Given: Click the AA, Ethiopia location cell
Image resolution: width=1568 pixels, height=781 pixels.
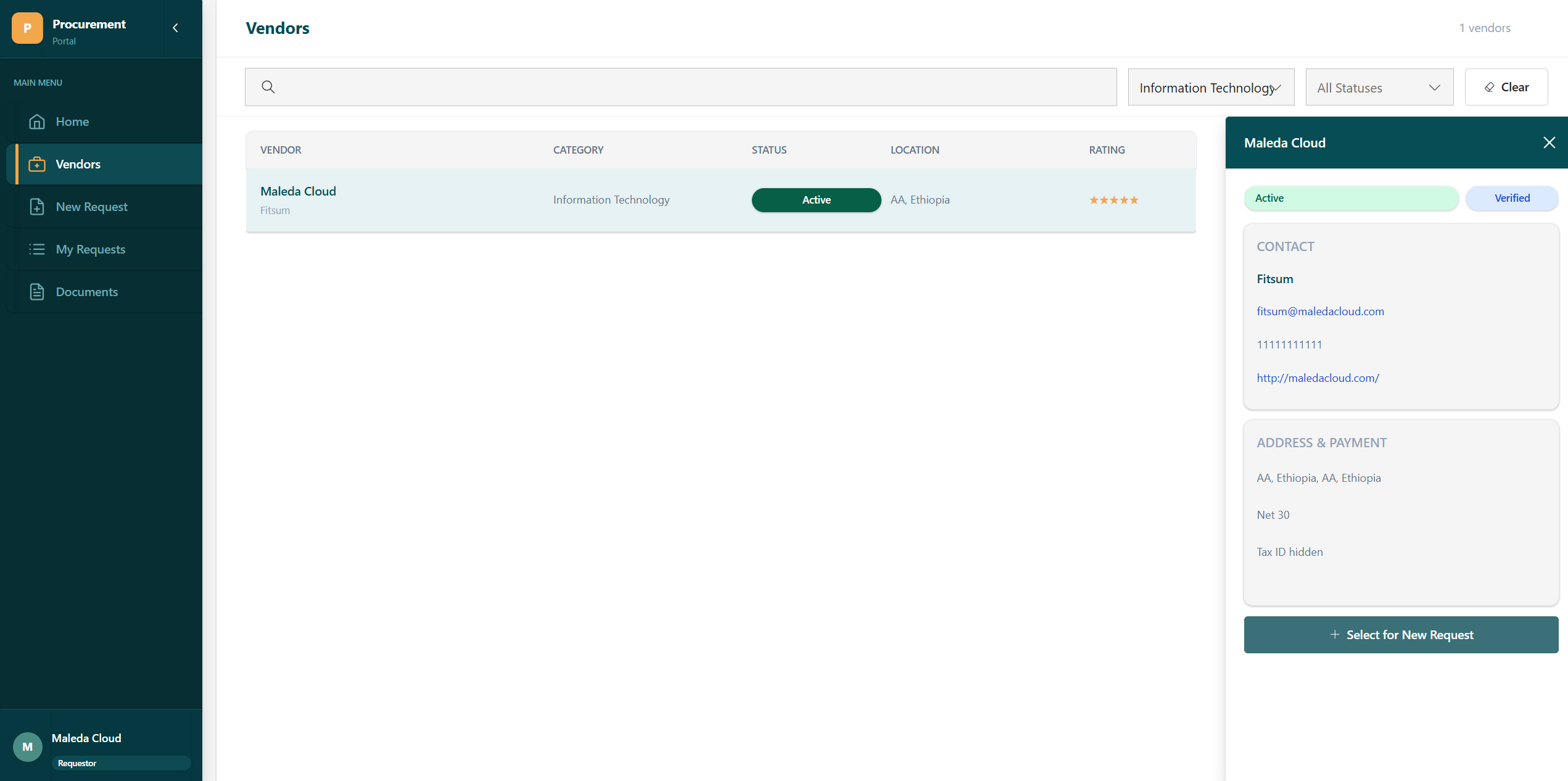Looking at the screenshot, I should (920, 200).
